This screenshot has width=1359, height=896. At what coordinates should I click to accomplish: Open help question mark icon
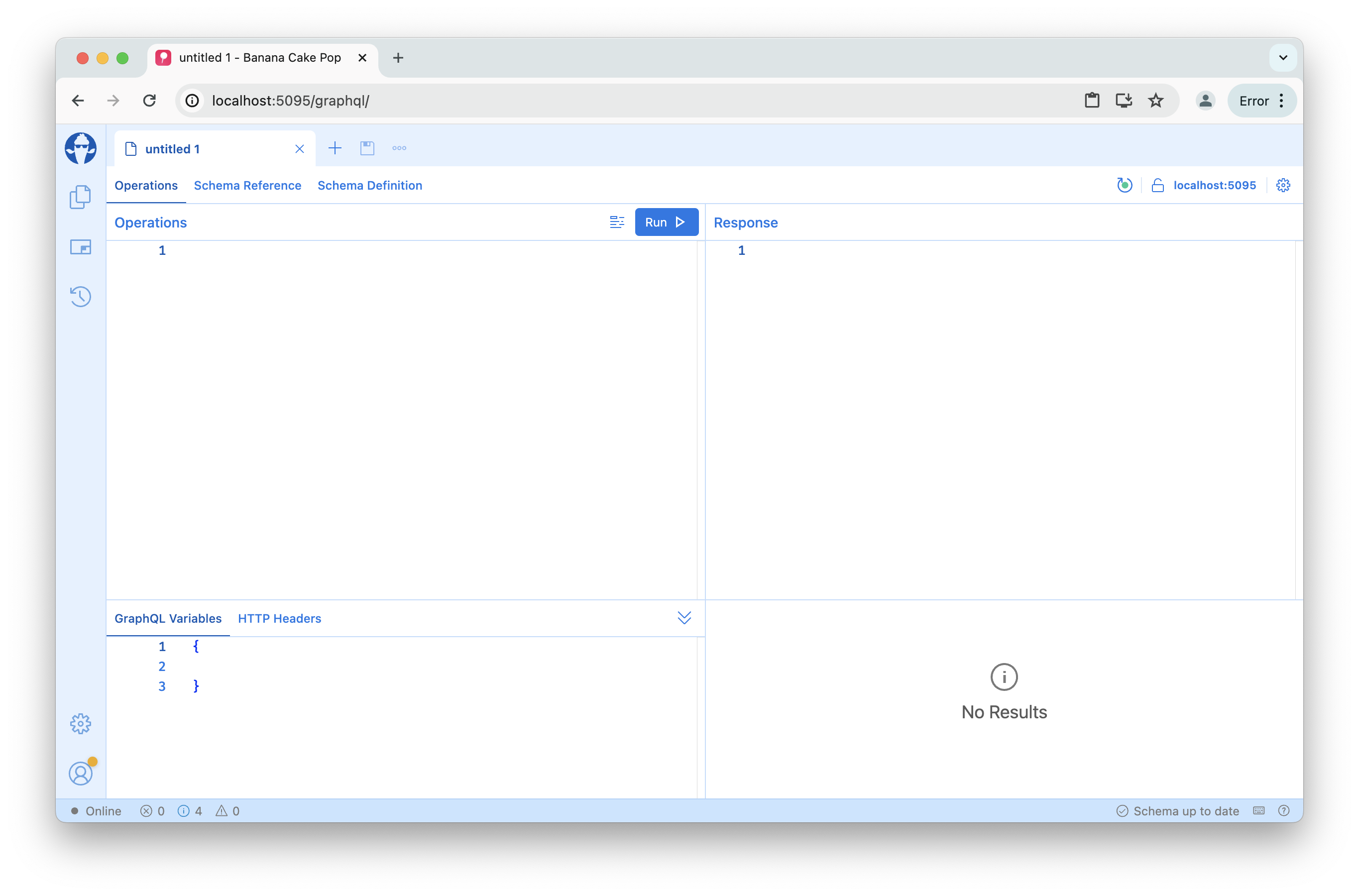[1283, 810]
